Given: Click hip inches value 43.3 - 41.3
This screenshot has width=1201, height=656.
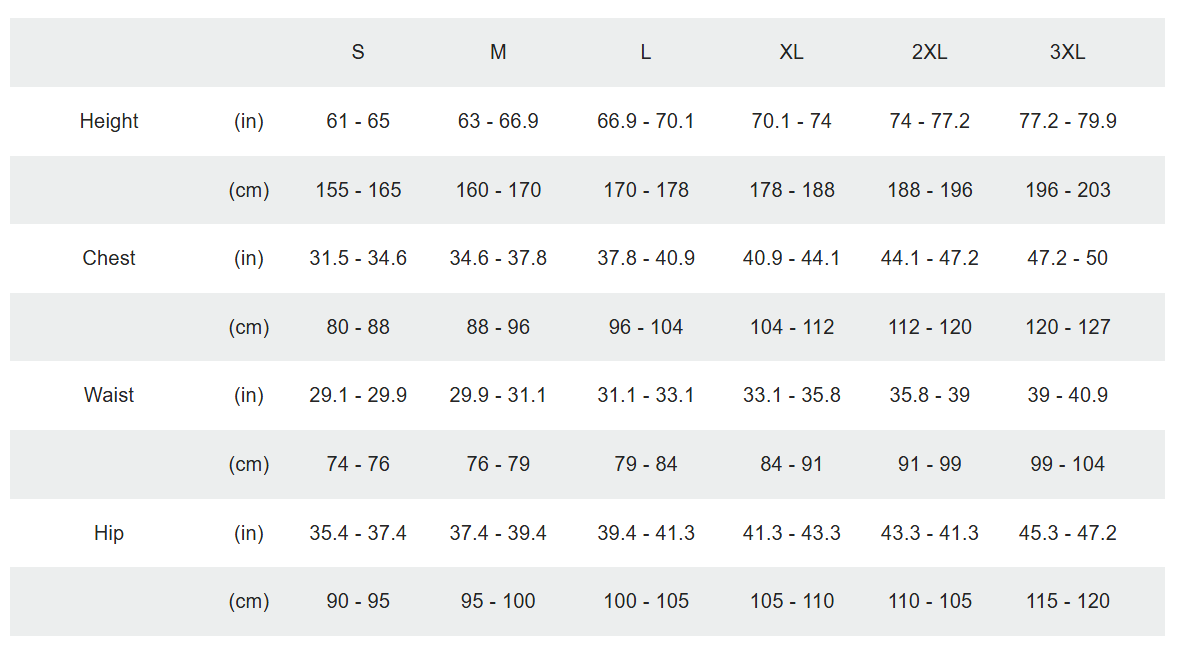Looking at the screenshot, I should tap(929, 533).
